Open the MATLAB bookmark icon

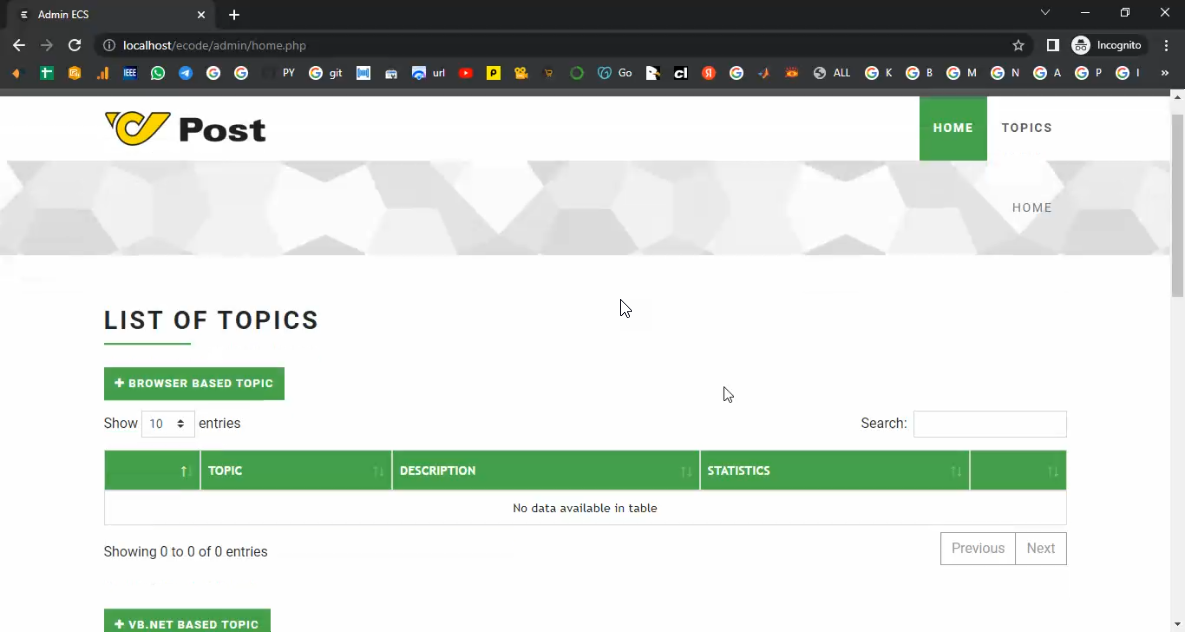pos(764,73)
